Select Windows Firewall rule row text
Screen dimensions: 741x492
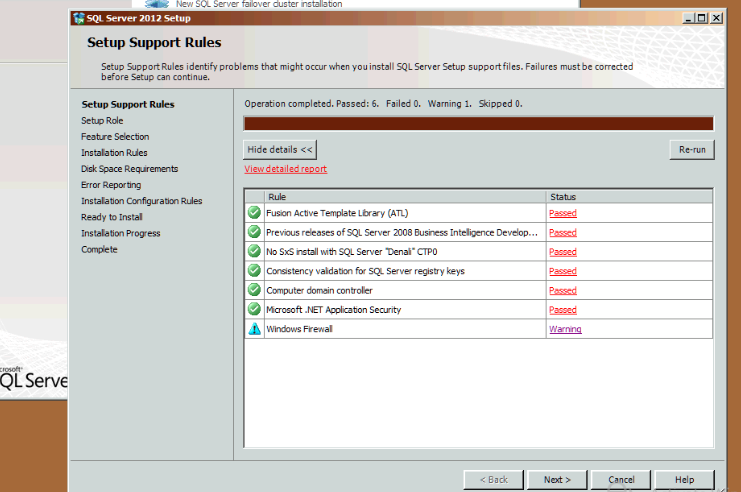[299, 329]
